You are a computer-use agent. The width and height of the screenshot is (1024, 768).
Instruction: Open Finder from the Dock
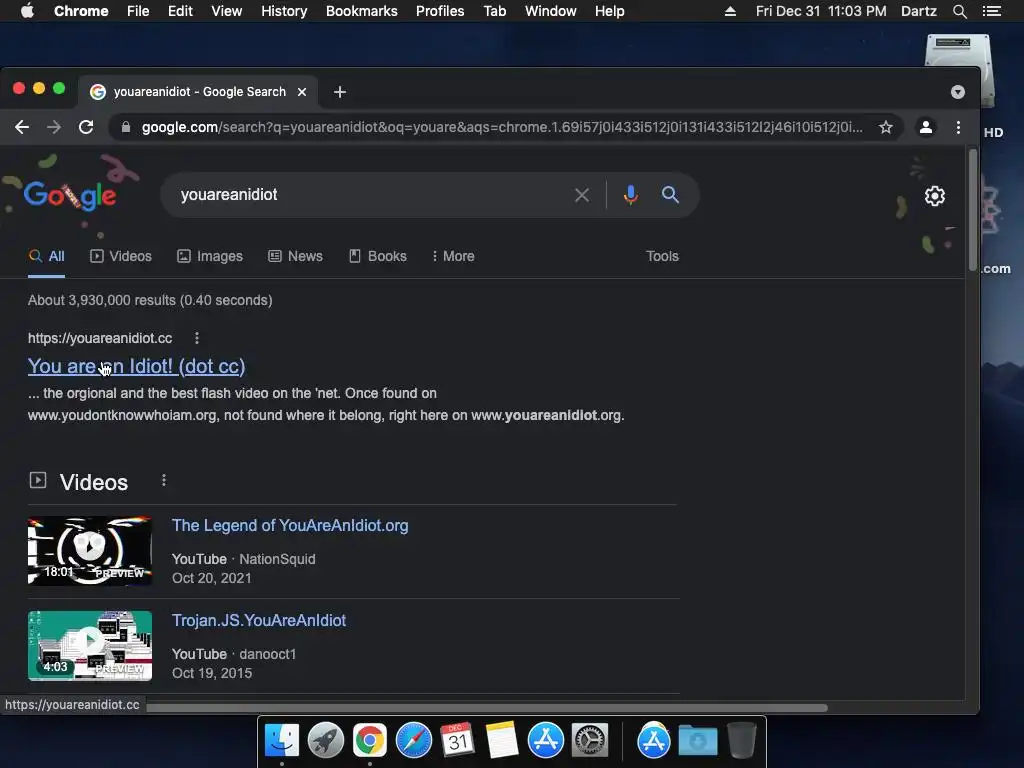pos(282,741)
